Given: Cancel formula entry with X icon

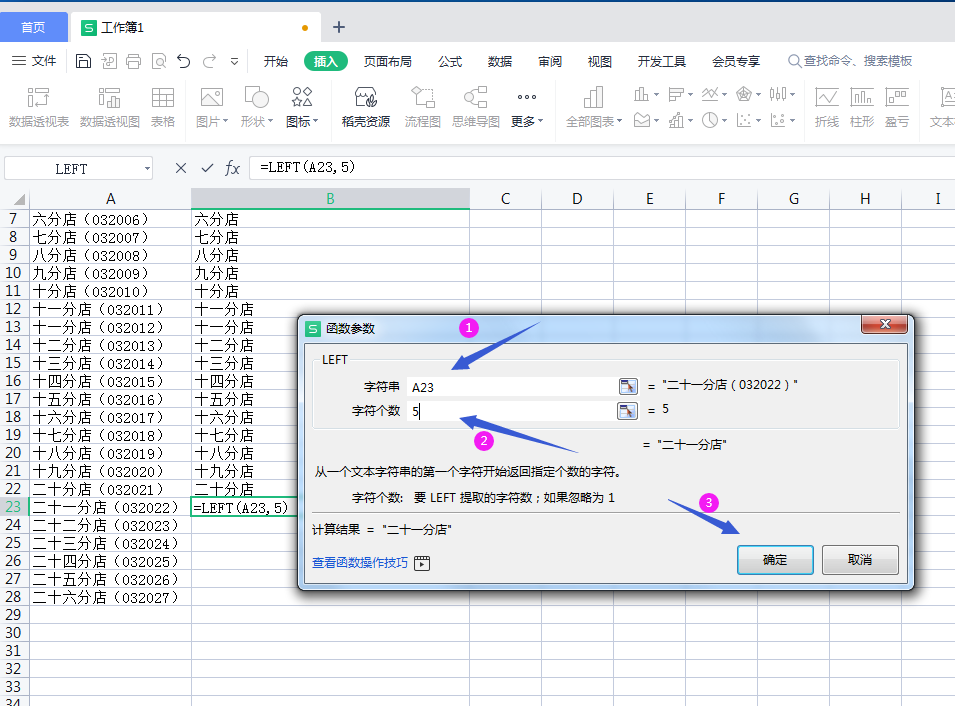Looking at the screenshot, I should pos(181,168).
